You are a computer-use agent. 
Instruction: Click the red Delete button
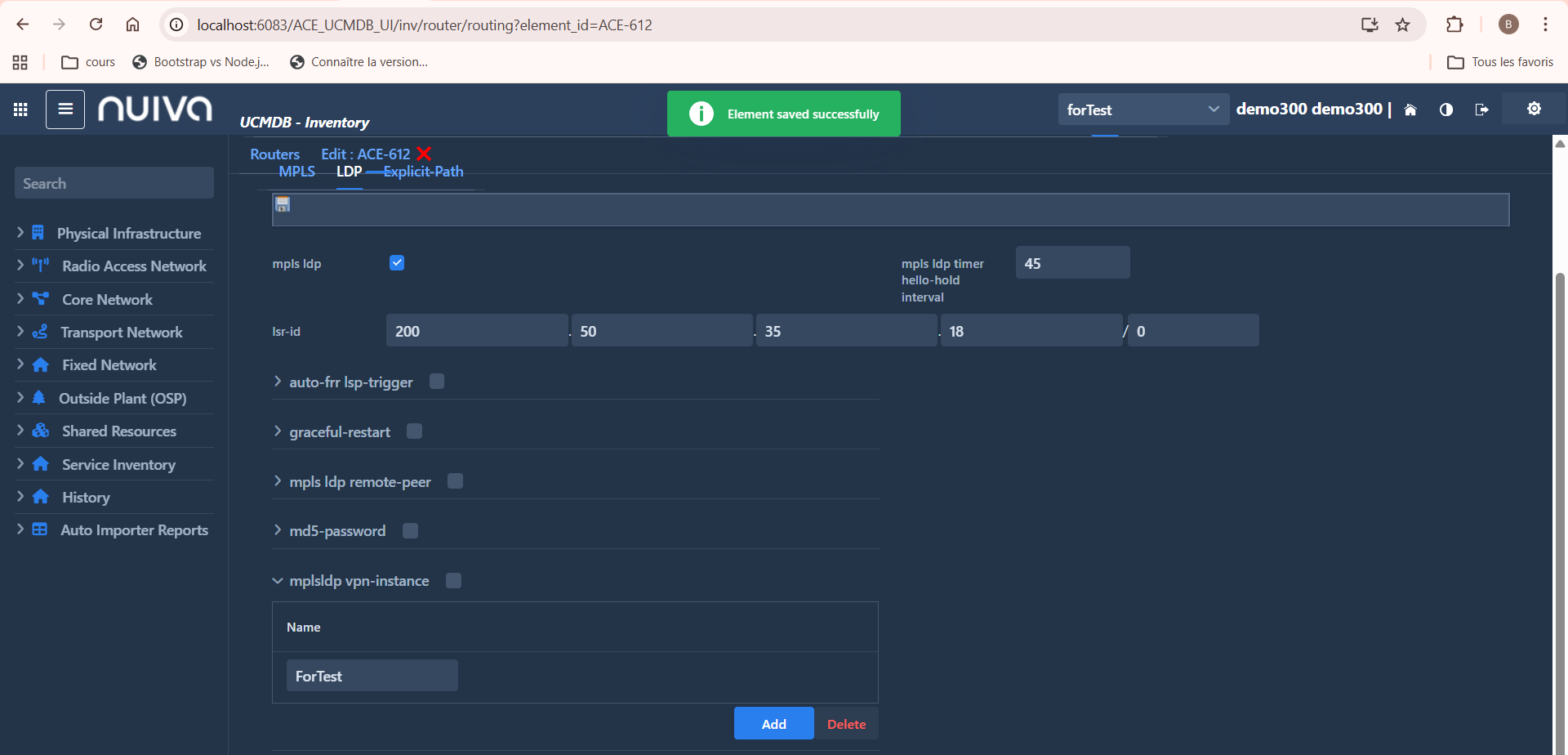pos(846,724)
